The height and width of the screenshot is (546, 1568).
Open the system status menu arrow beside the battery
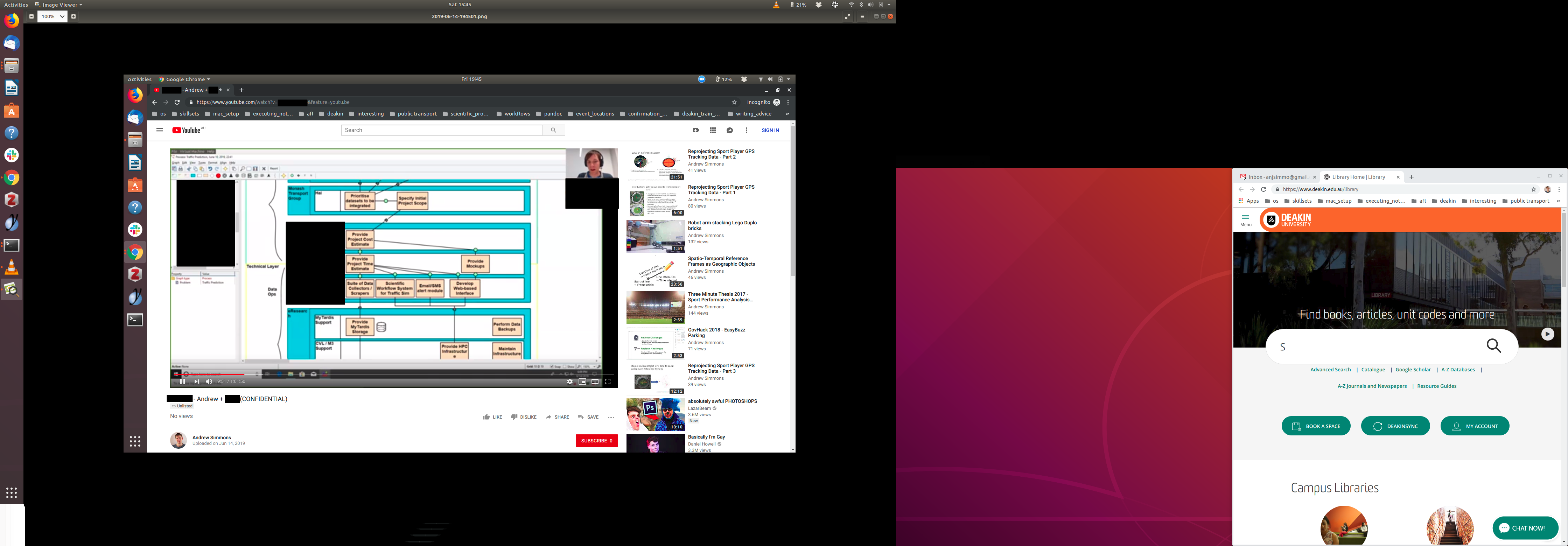click(889, 4)
